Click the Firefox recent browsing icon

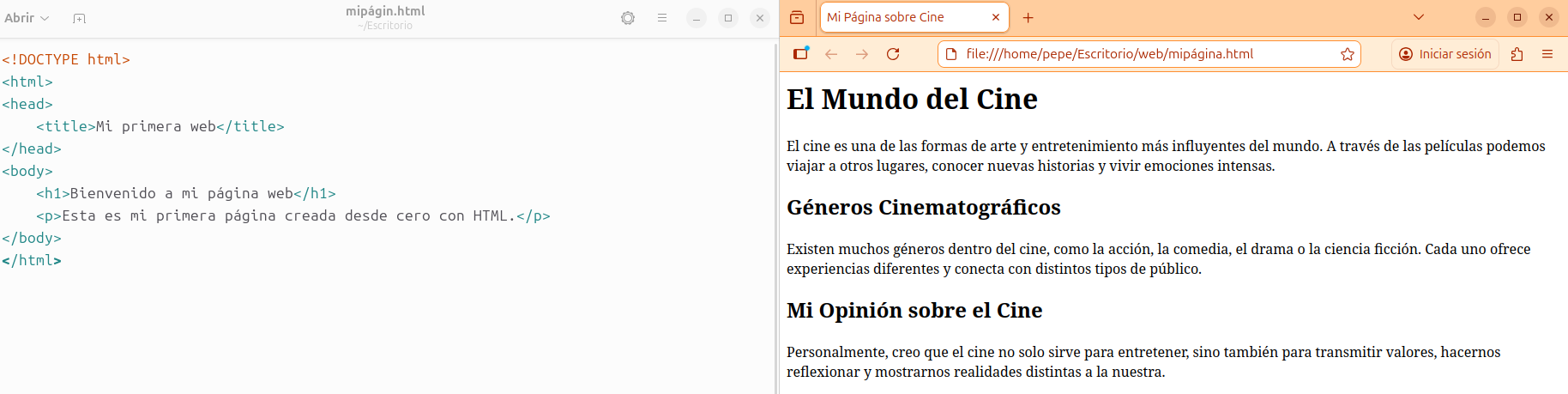[797, 17]
